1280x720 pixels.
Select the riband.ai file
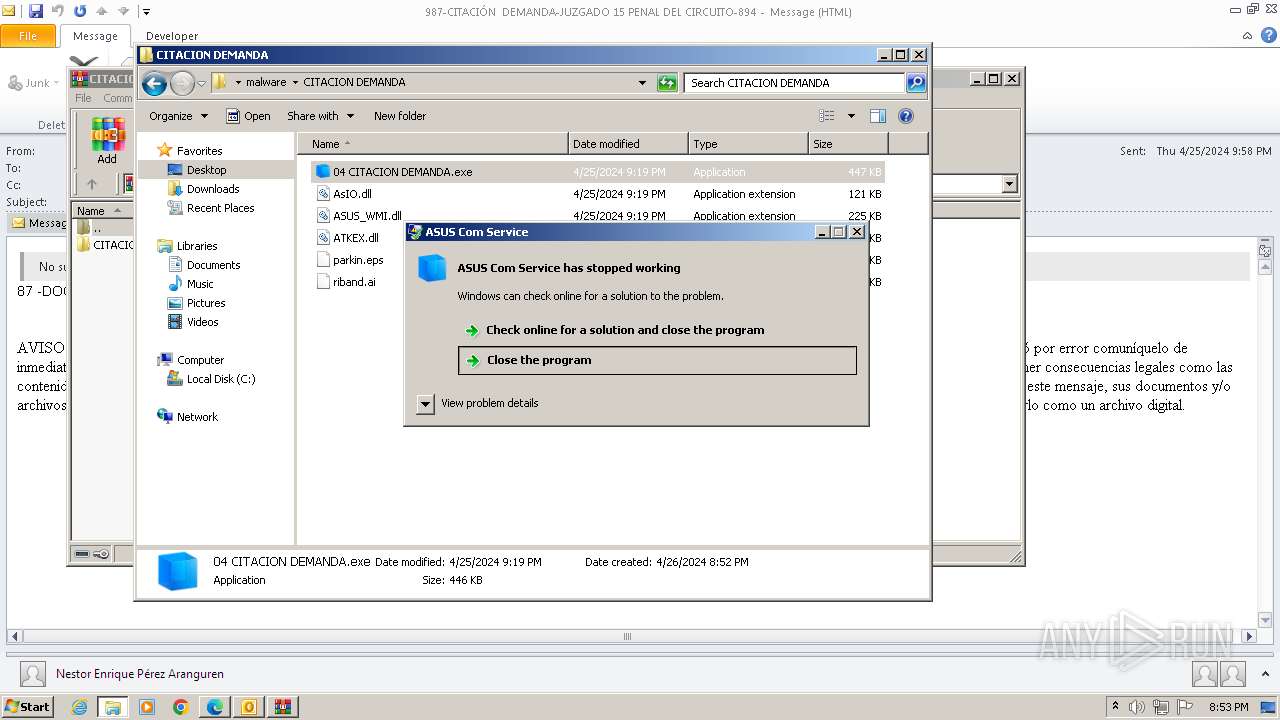click(354, 282)
